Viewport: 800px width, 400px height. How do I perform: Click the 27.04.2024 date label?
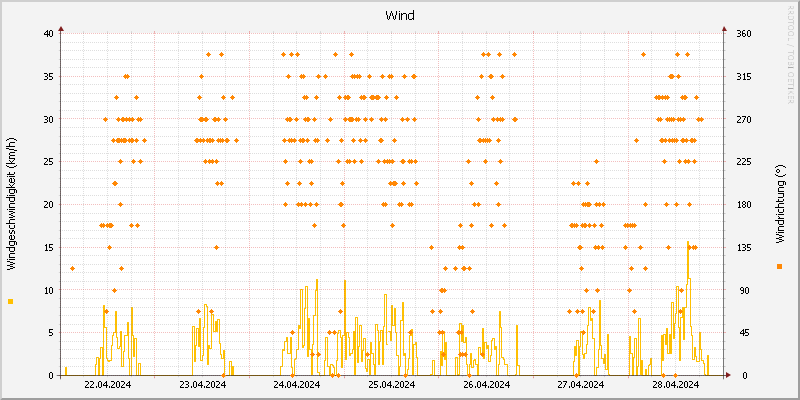[x=581, y=385]
